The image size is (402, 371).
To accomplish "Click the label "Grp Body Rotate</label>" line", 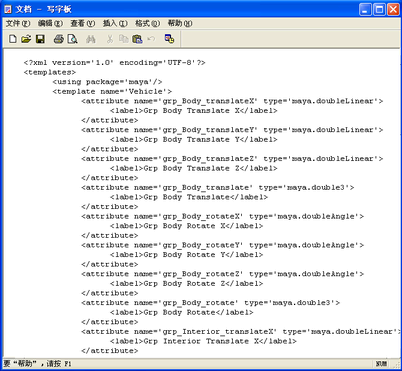I will (x=182, y=313).
